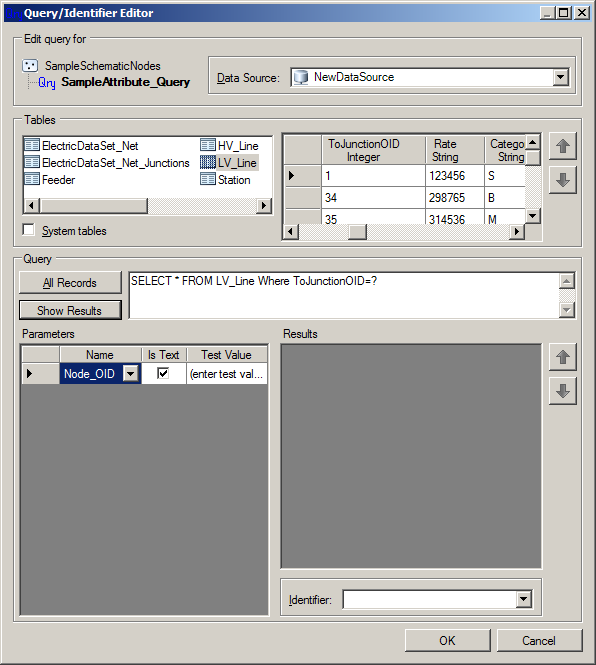596x665 pixels.
Task: Select the SampleAttribute_Query tree item
Action: (x=125, y=82)
